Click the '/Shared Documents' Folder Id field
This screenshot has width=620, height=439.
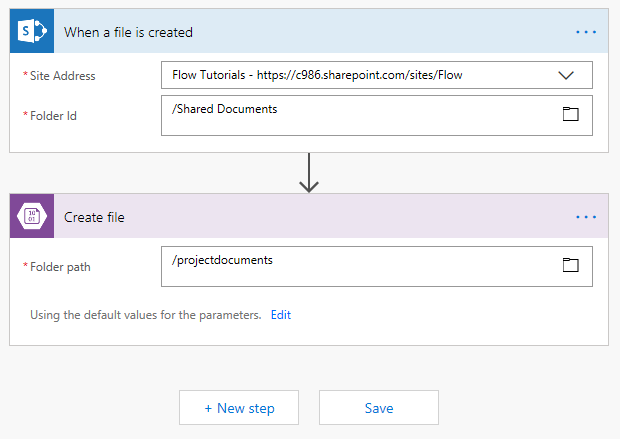point(360,115)
